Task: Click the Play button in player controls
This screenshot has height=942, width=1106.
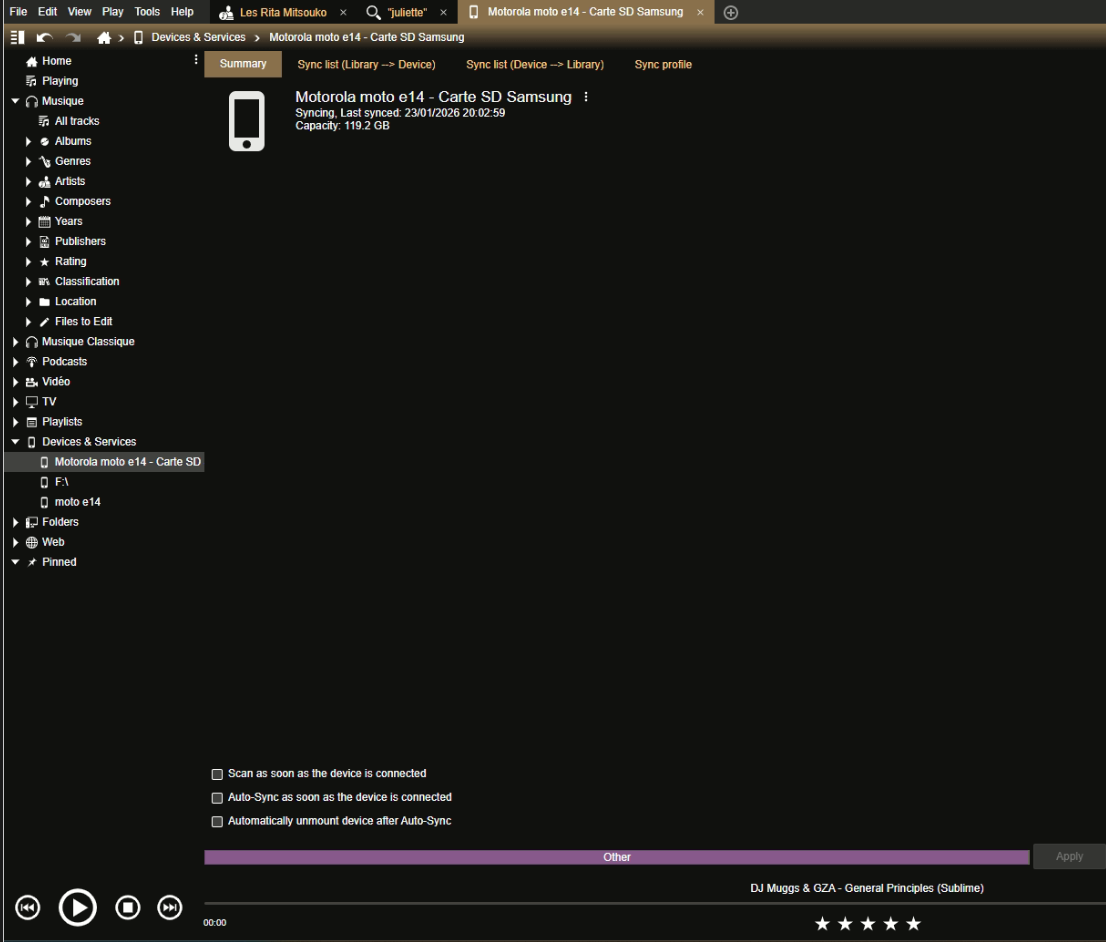Action: (x=77, y=907)
